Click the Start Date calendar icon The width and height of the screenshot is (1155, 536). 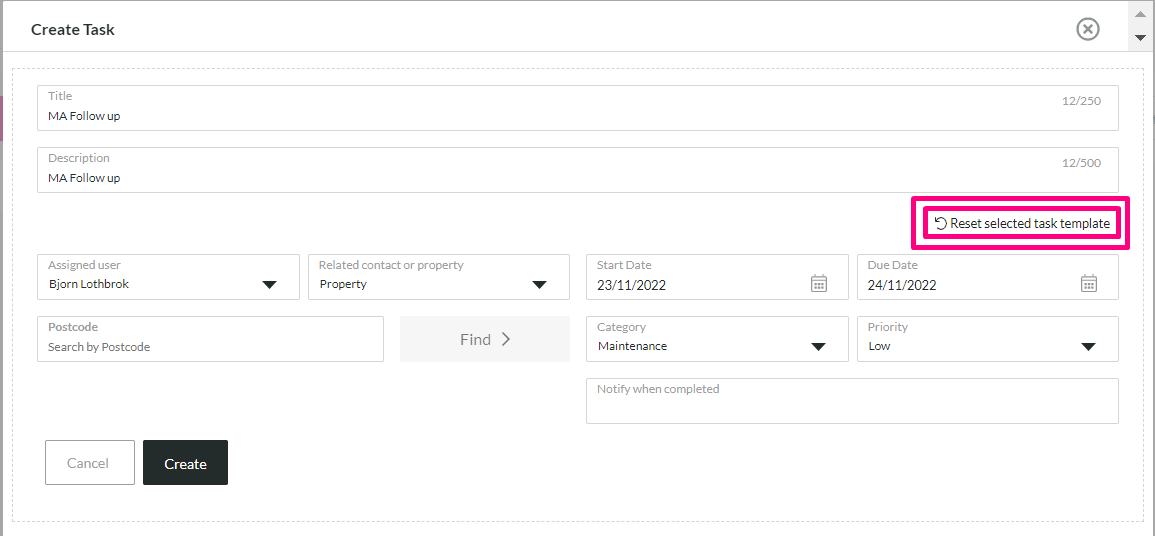pyautogui.click(x=818, y=283)
